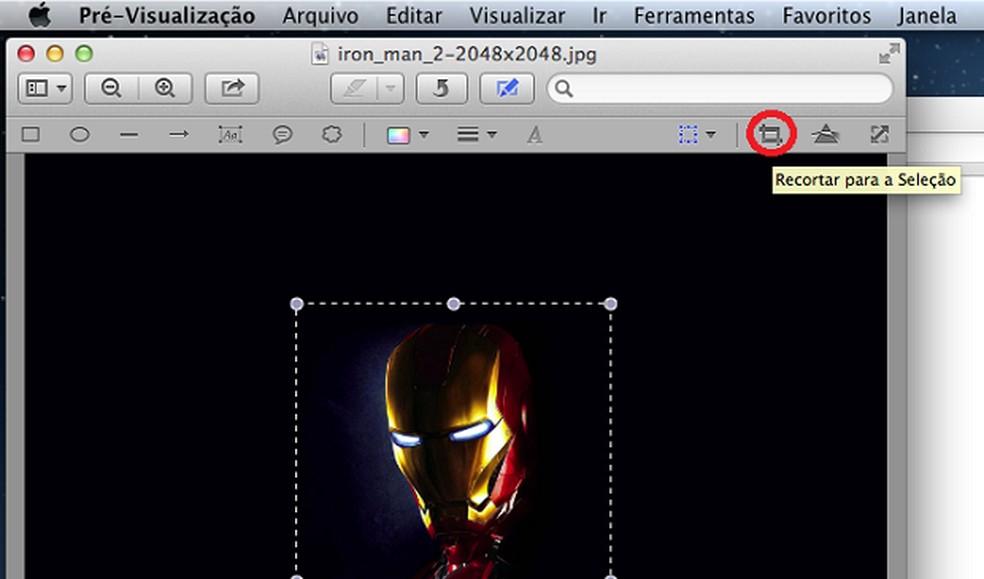This screenshot has width=984, height=579.
Task: Open the Pré-Visualização menu
Action: click(x=167, y=16)
